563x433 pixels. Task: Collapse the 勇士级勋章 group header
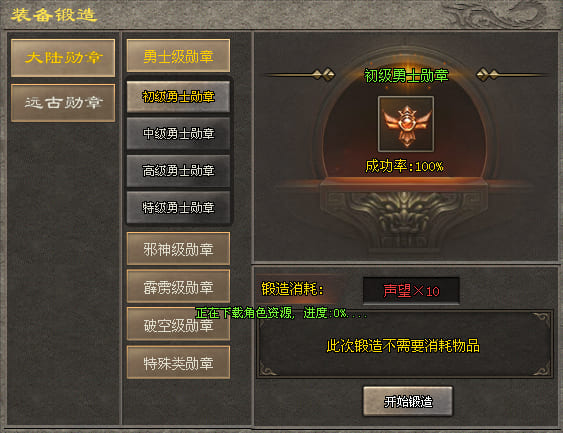178,56
